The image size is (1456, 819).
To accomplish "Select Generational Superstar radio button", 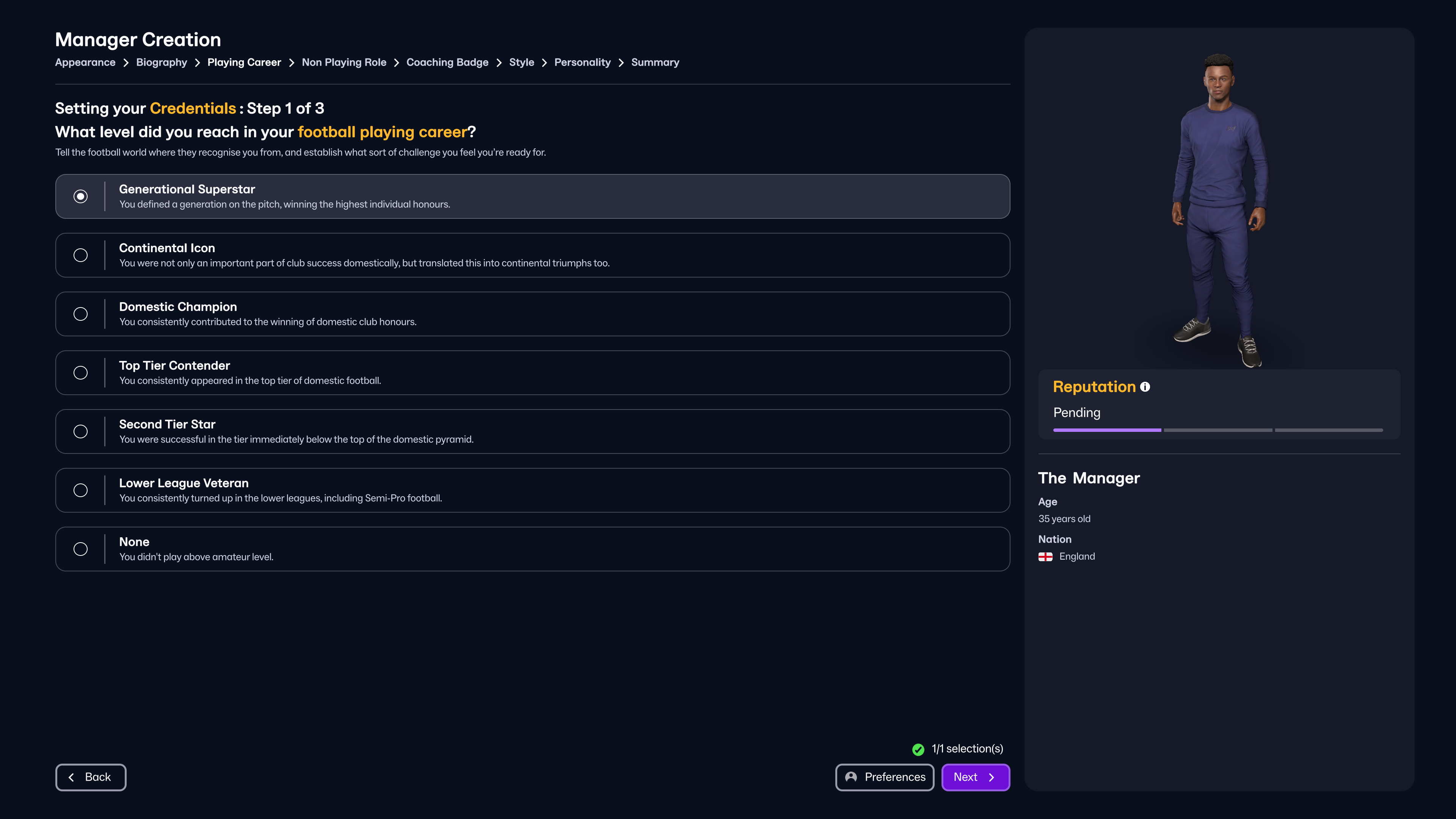I will coord(81,197).
